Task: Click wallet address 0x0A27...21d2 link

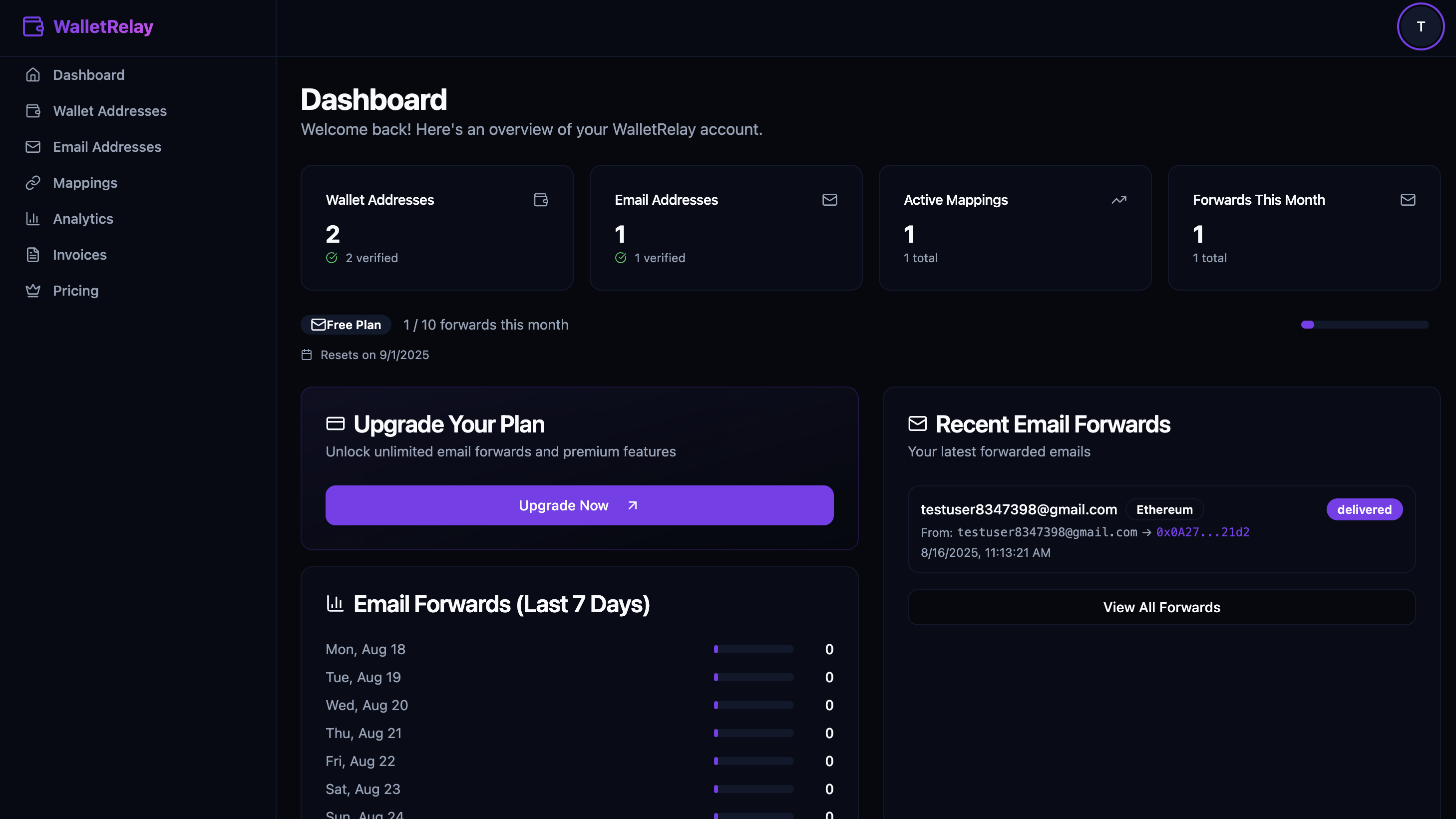Action: pos(1203,532)
